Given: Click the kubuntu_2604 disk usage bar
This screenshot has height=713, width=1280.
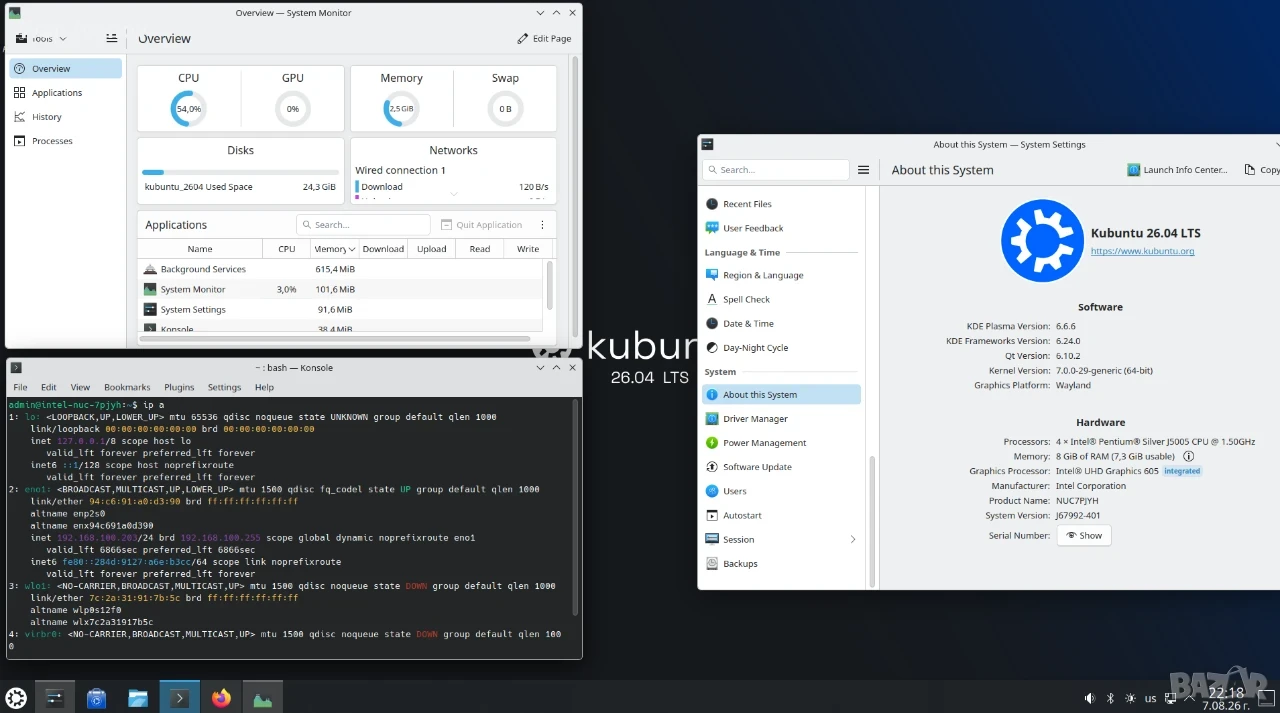Looking at the screenshot, I should (240, 172).
